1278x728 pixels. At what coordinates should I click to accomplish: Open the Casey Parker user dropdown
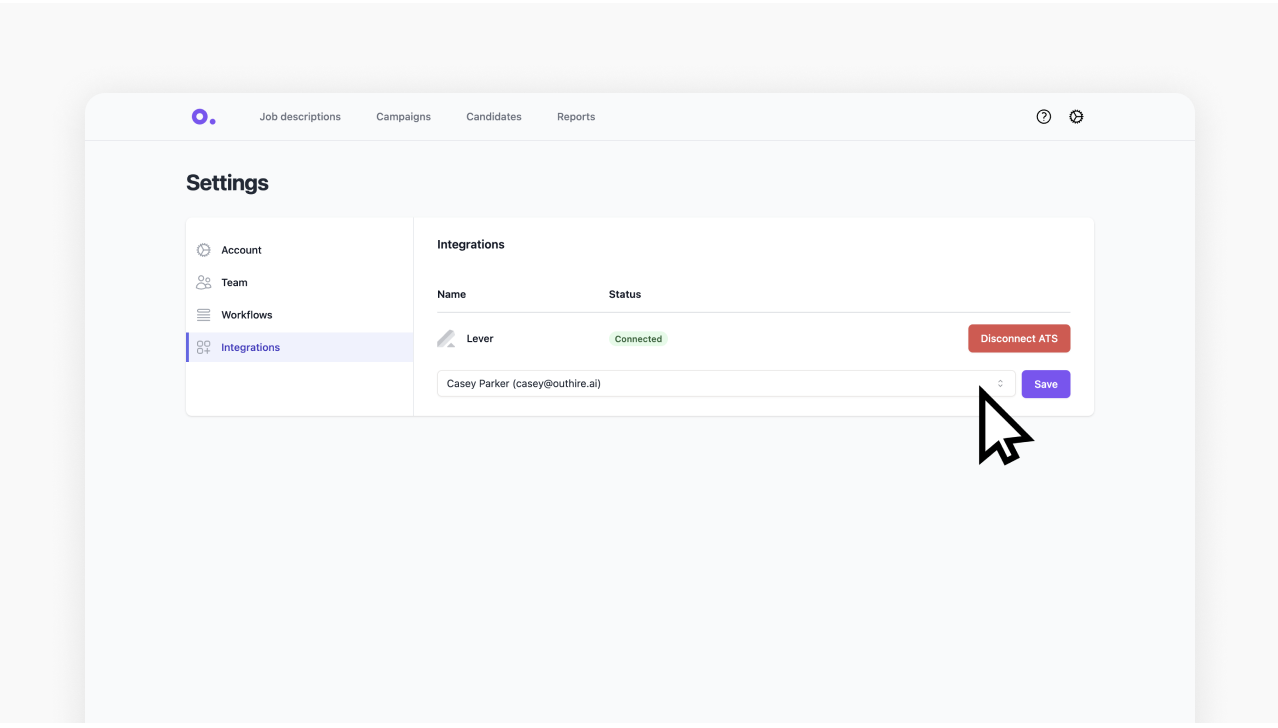[726, 384]
